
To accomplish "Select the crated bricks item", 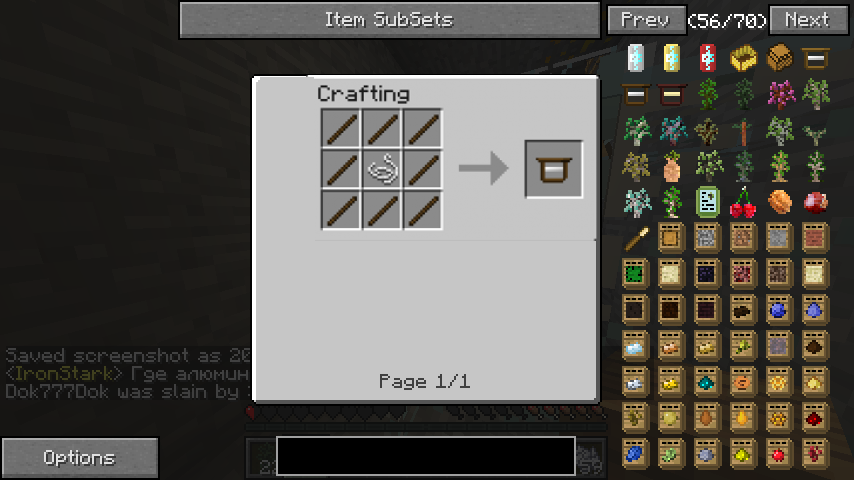I will pos(815,238).
